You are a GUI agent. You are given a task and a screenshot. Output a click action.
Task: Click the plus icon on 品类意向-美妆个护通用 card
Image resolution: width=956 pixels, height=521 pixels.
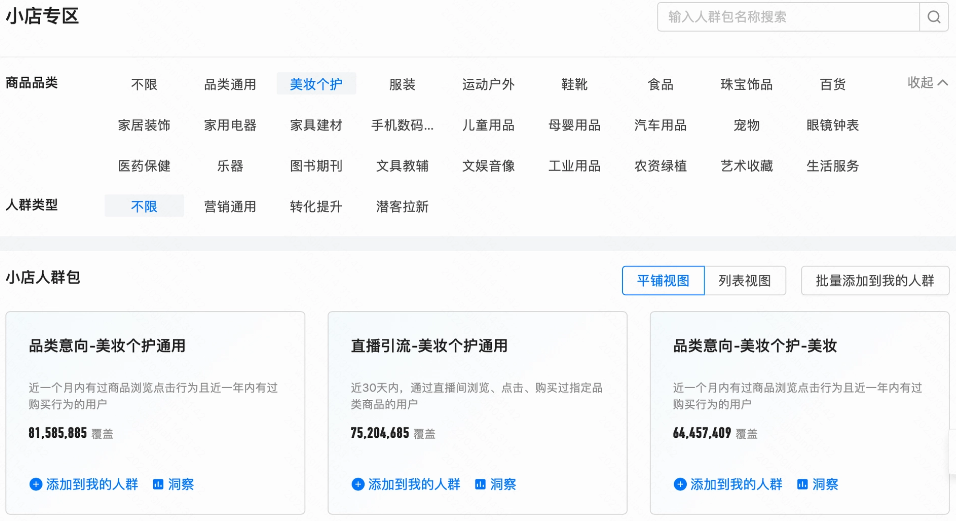[x=36, y=484]
